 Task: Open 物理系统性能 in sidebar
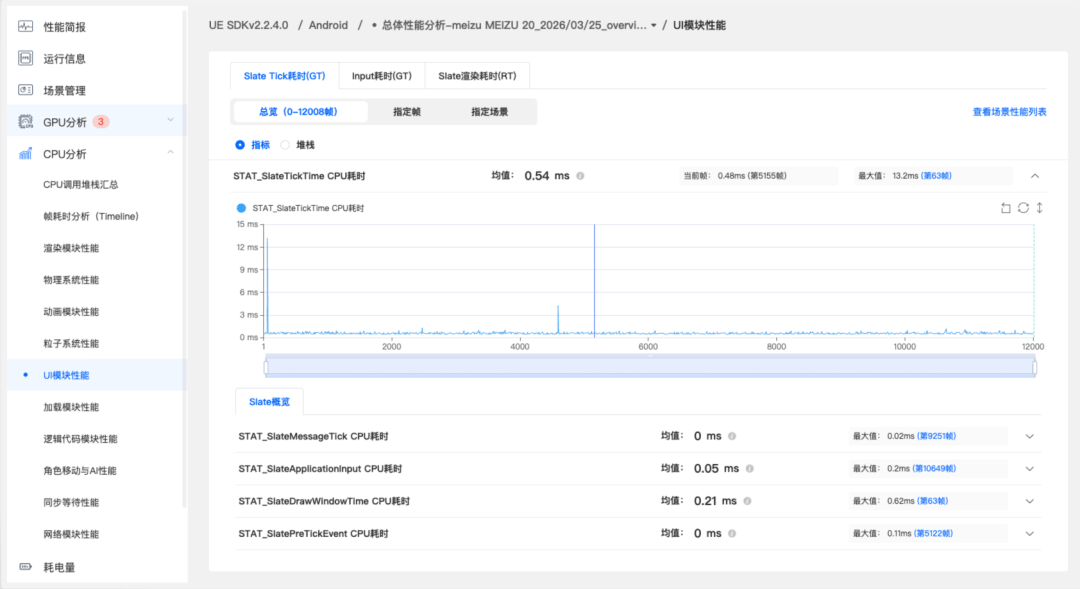point(71,280)
